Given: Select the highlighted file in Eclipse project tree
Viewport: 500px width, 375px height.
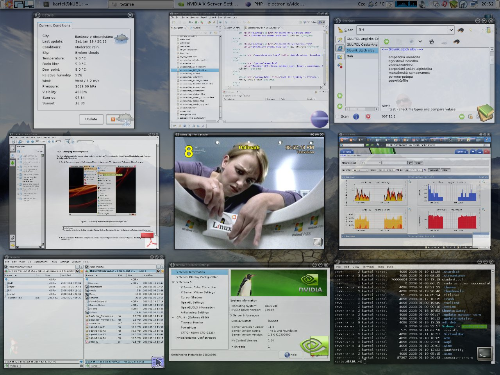Looking at the screenshot, I should point(195,70).
